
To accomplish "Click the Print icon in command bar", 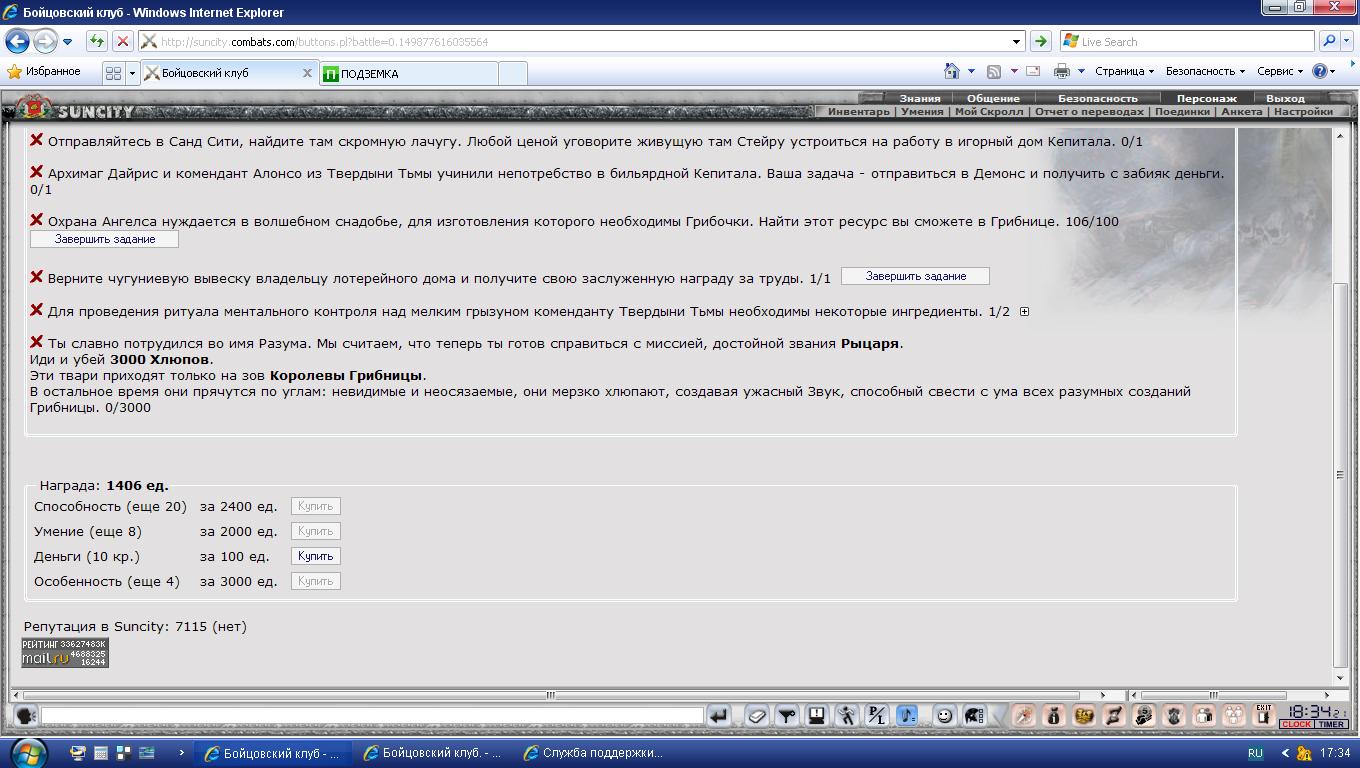I will [1062, 72].
